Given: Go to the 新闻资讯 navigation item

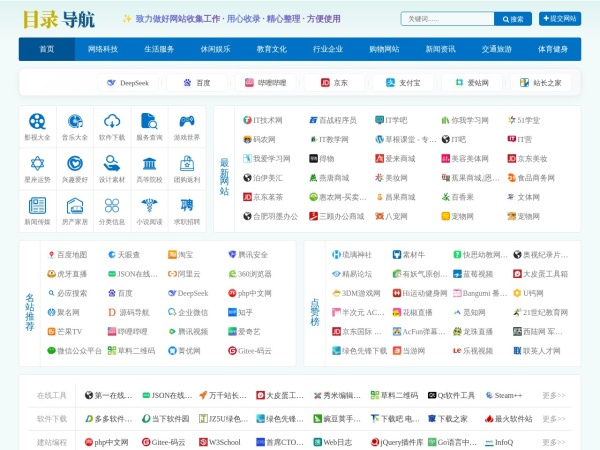Looking at the screenshot, I should (440, 49).
